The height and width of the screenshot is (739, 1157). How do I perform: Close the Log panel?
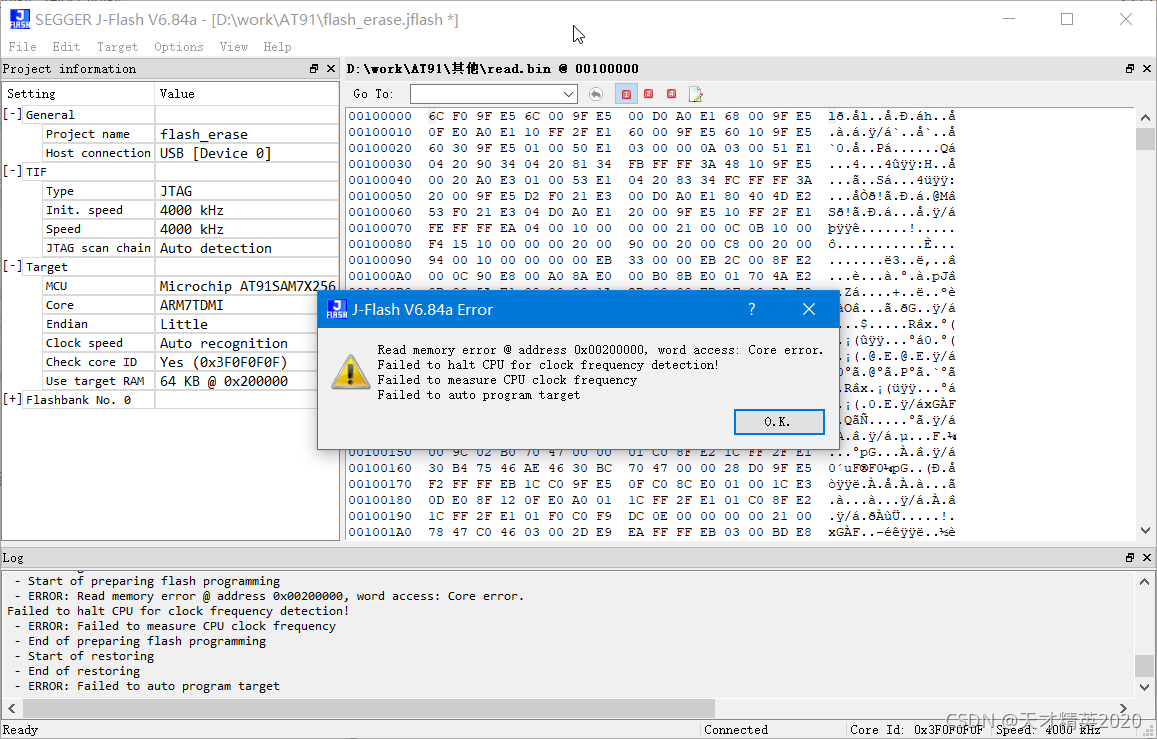1147,558
